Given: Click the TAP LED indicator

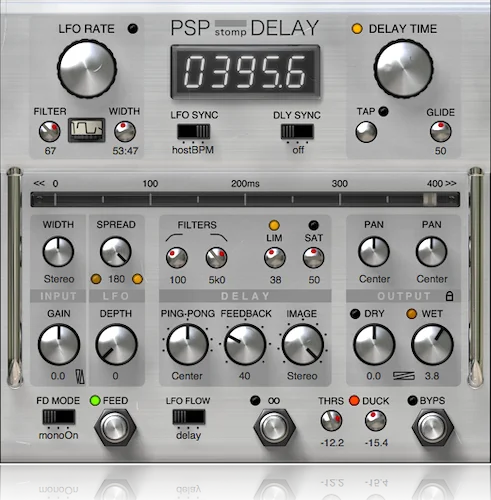Looking at the screenshot, I should (x=384, y=111).
